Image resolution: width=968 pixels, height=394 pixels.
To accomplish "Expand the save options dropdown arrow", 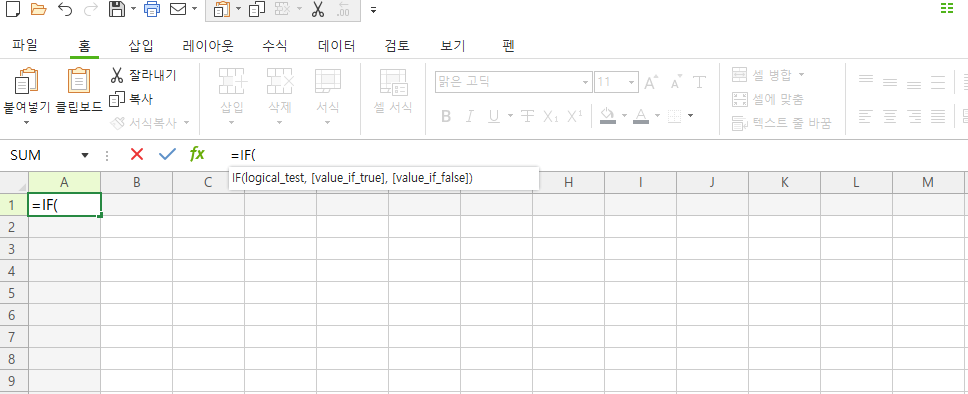I will (x=133, y=9).
